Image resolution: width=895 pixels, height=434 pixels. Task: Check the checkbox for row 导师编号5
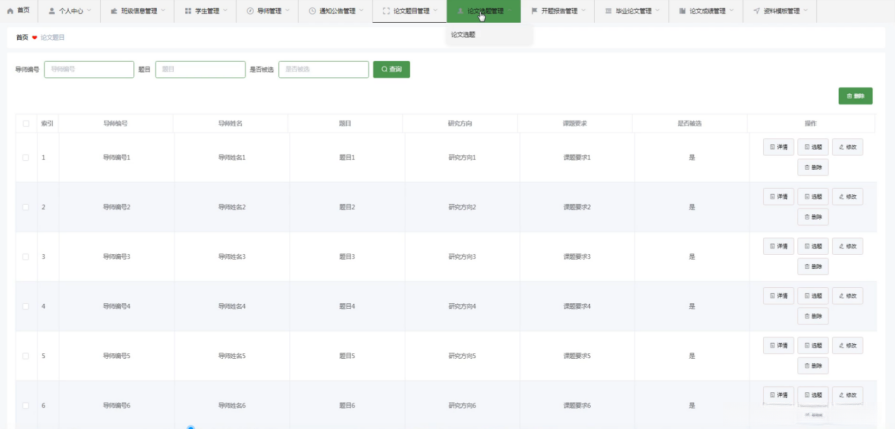(26, 356)
